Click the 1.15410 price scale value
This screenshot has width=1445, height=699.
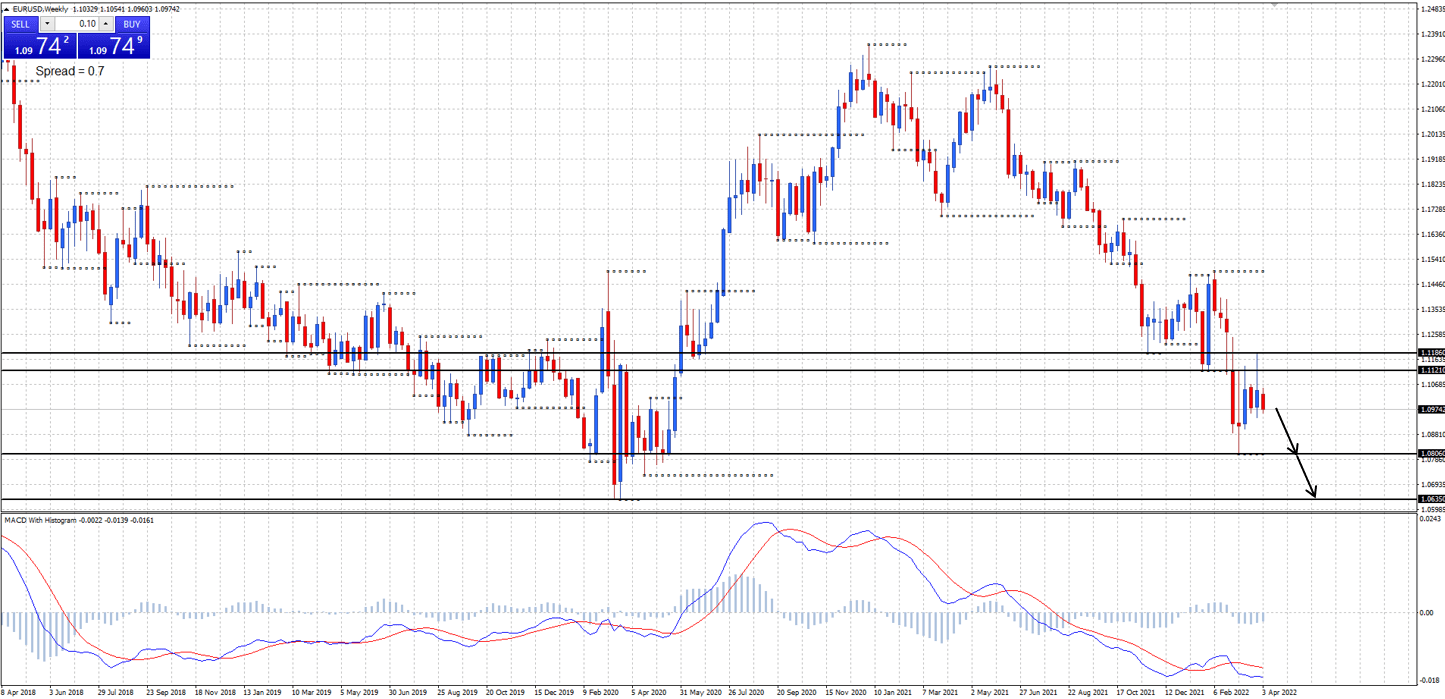pyautogui.click(x=1432, y=259)
